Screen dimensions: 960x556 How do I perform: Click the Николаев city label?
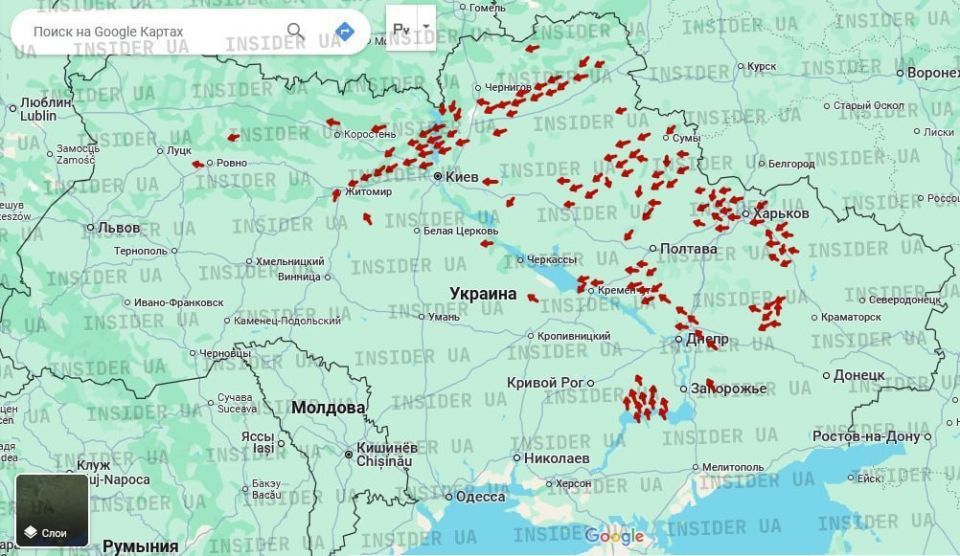pos(556,458)
